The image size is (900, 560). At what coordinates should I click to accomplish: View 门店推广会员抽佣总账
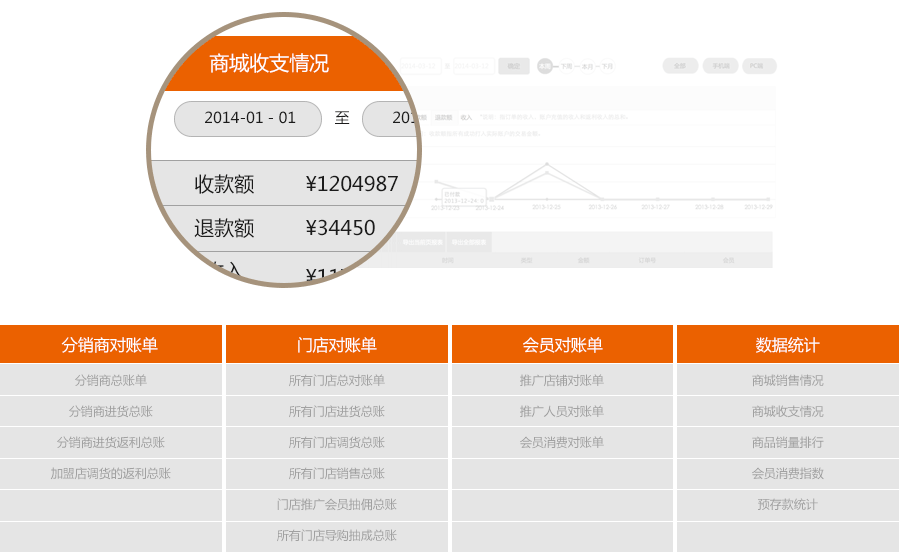(336, 504)
